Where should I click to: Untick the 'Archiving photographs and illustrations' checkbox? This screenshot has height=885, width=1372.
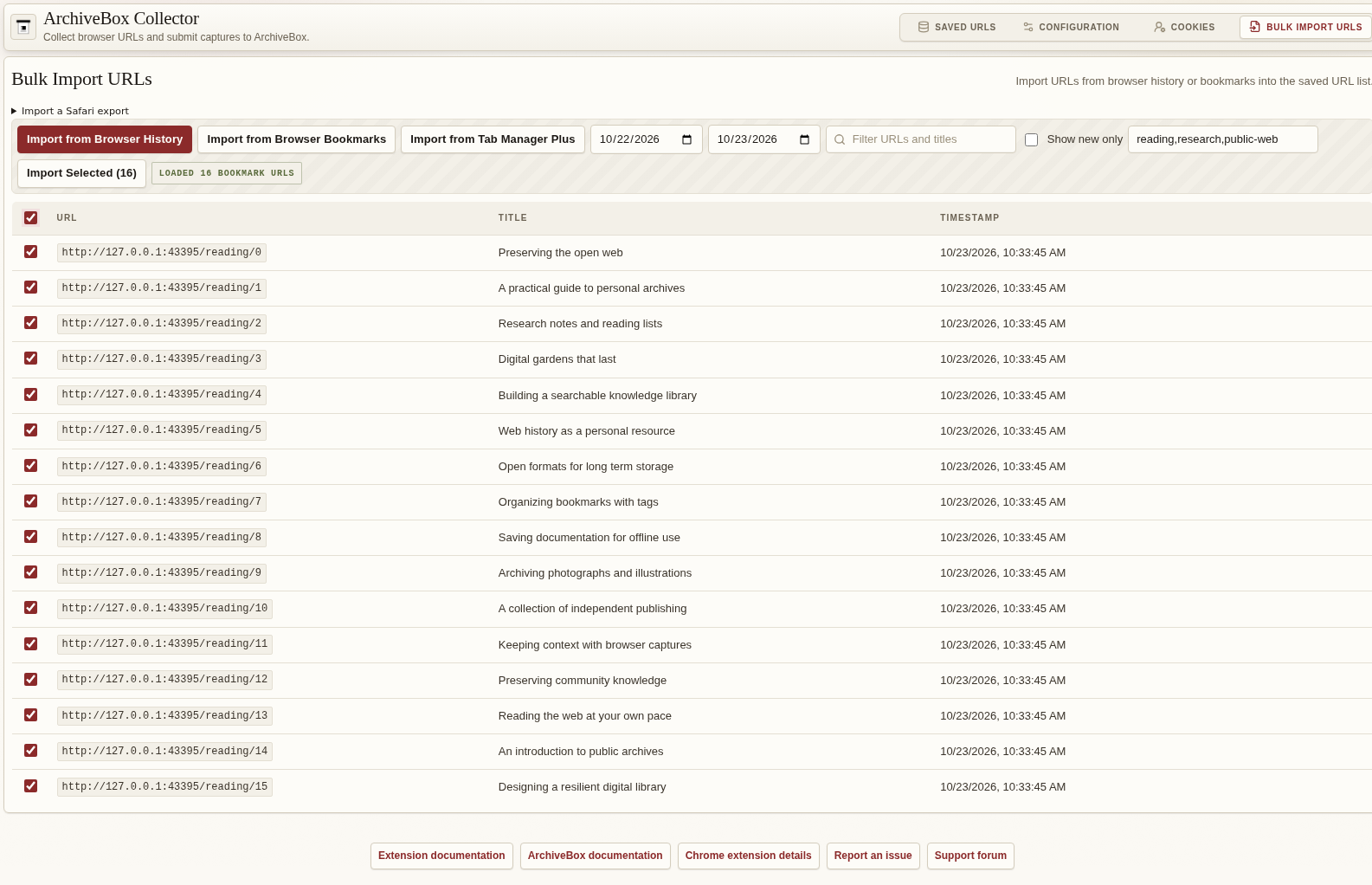click(31, 572)
